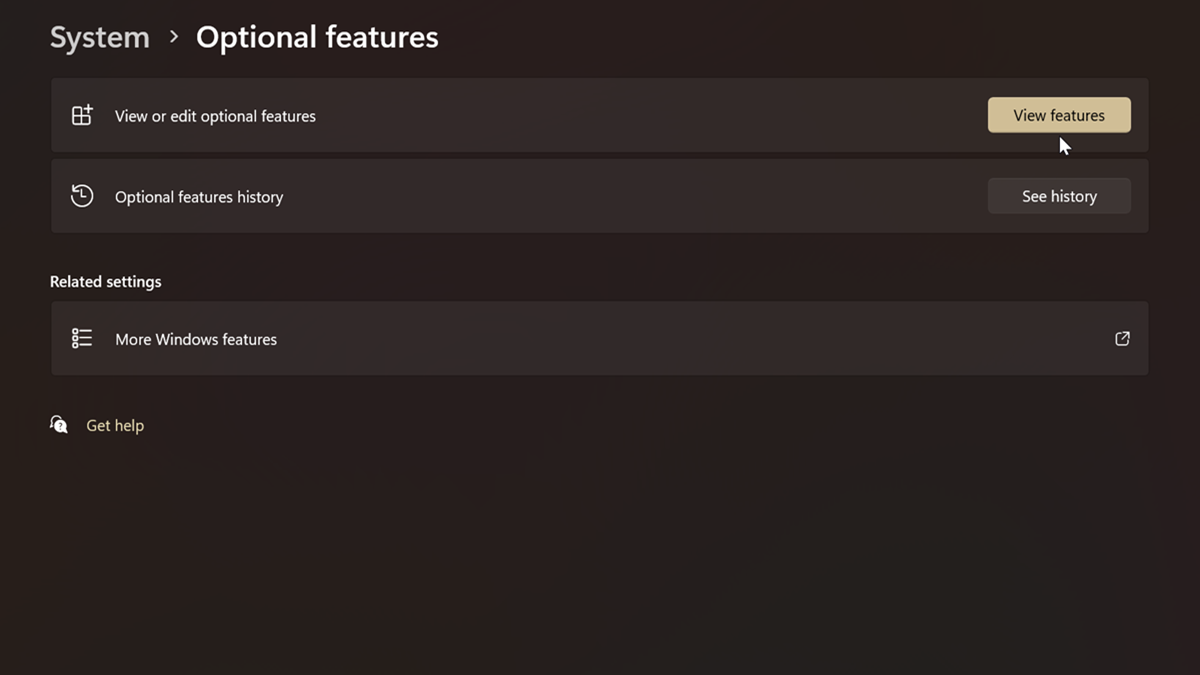Image resolution: width=1200 pixels, height=675 pixels.
Task: Click the More Windows features list icon
Action: (x=82, y=339)
